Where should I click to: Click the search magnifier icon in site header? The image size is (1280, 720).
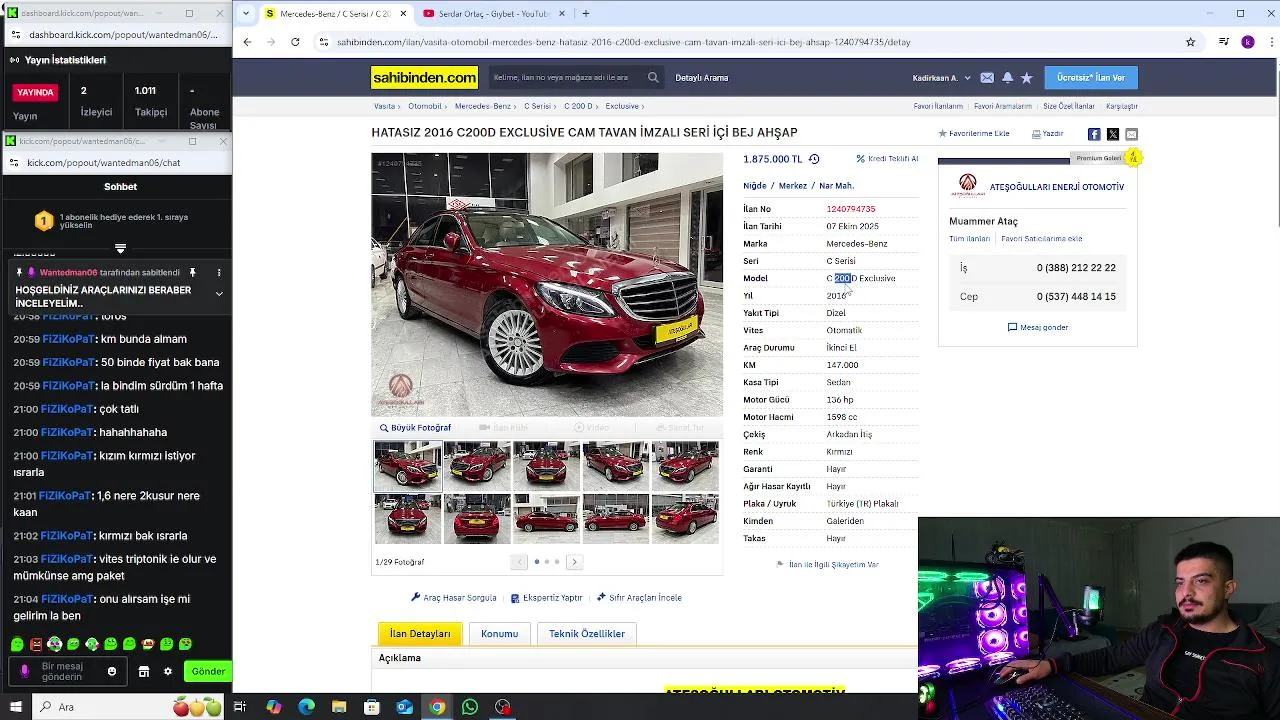click(x=653, y=77)
